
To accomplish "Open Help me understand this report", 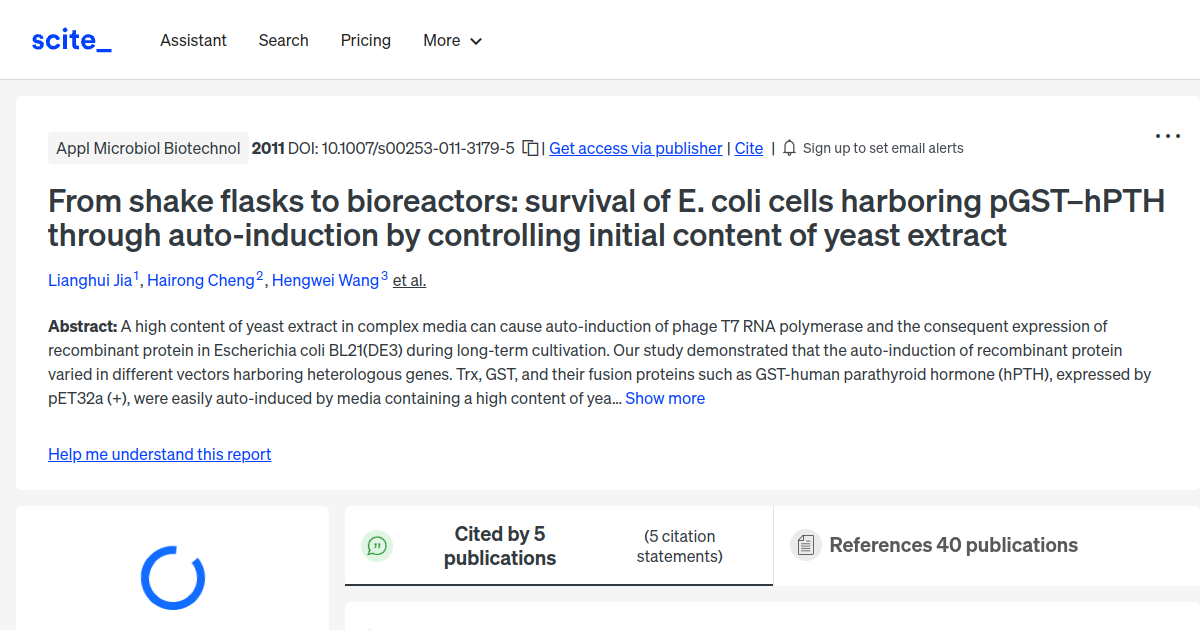I will (159, 454).
